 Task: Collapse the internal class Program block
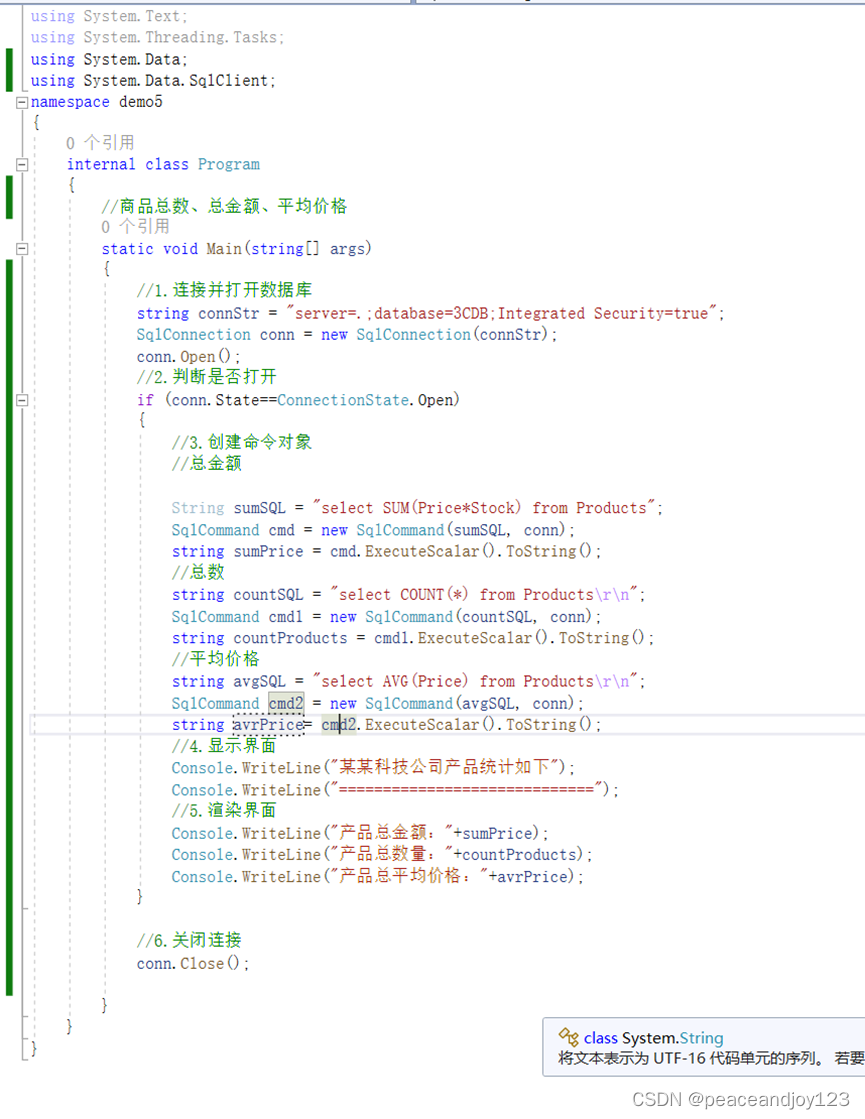[x=22, y=165]
